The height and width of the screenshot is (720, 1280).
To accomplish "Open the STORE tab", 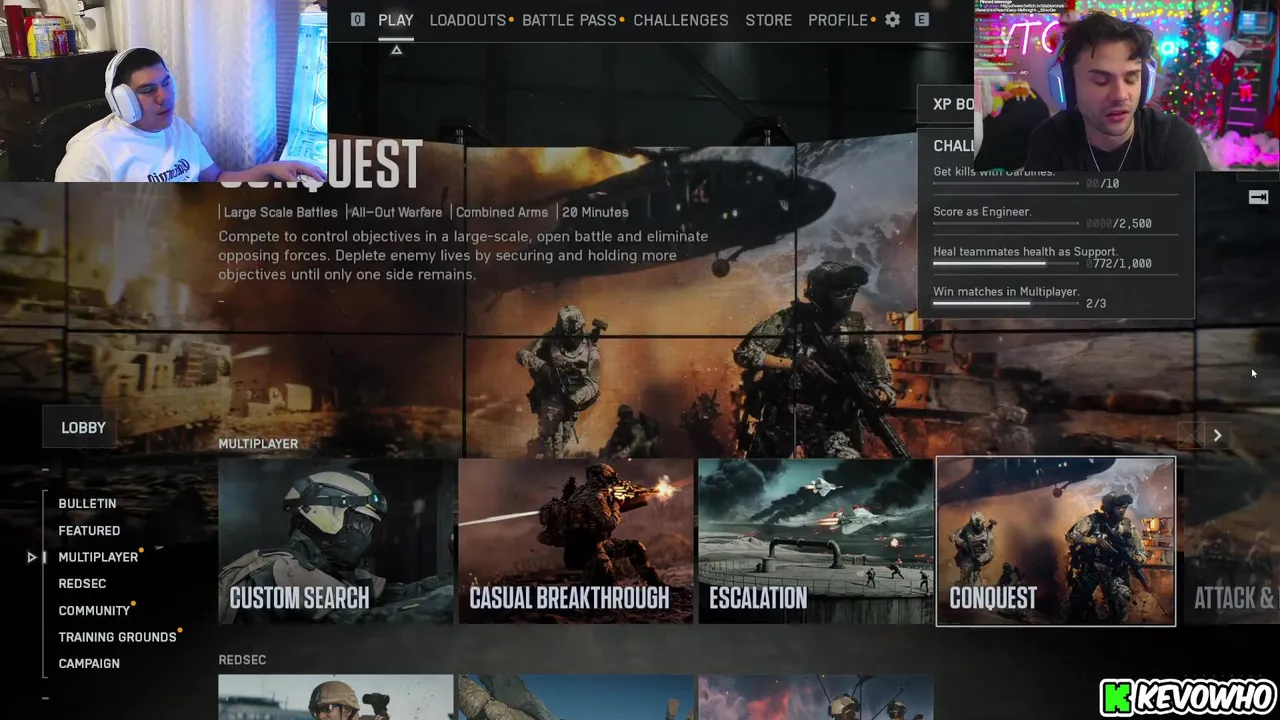I will click(x=769, y=20).
